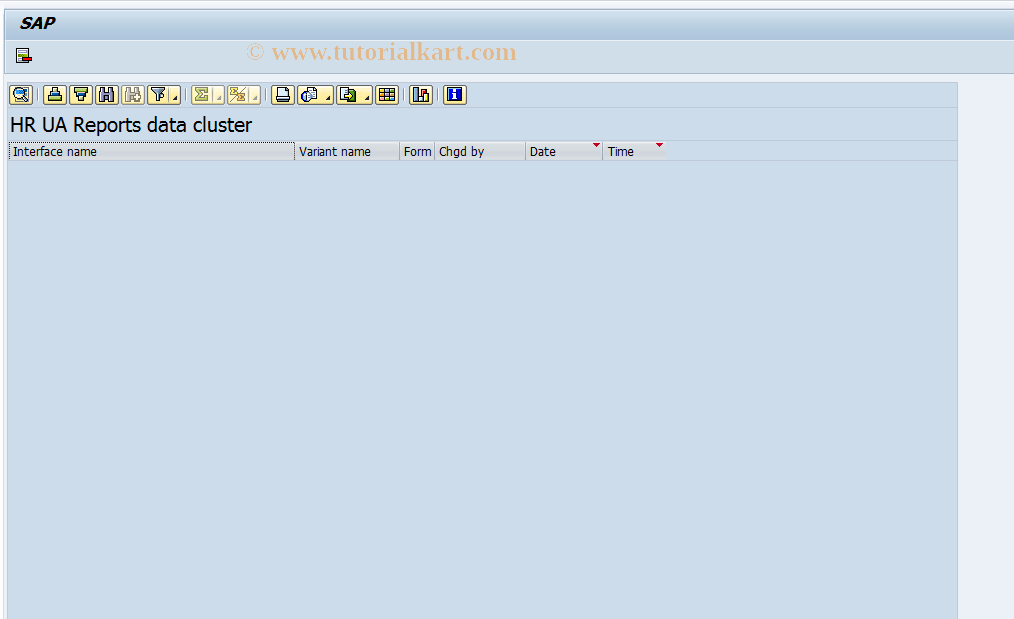Calculate totals with the sigma icon
Viewport: 1014px width, 619px height.
click(201, 95)
